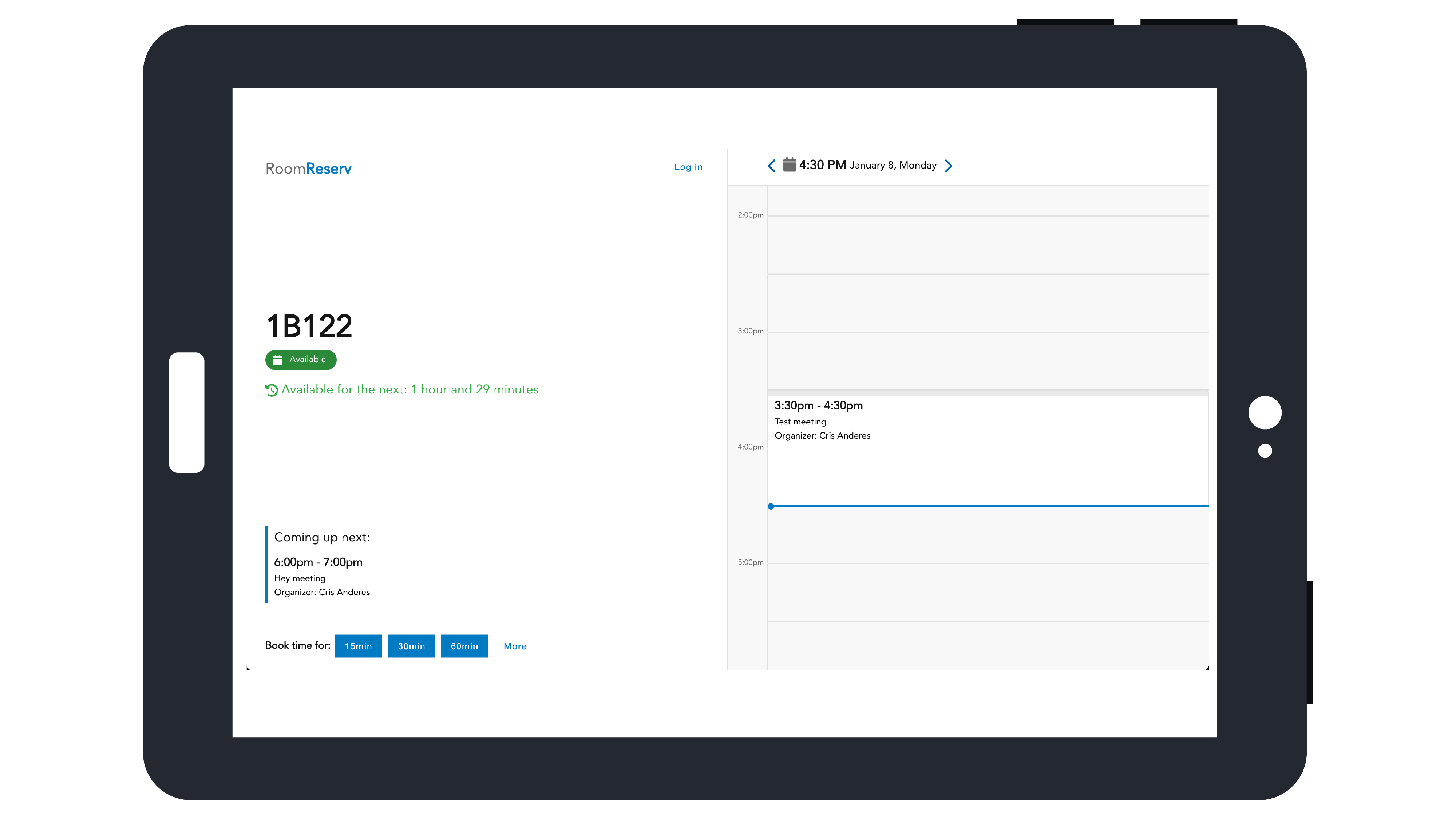This screenshot has height=819, width=1456.
Task: Click the current time marker line
Action: coord(988,506)
